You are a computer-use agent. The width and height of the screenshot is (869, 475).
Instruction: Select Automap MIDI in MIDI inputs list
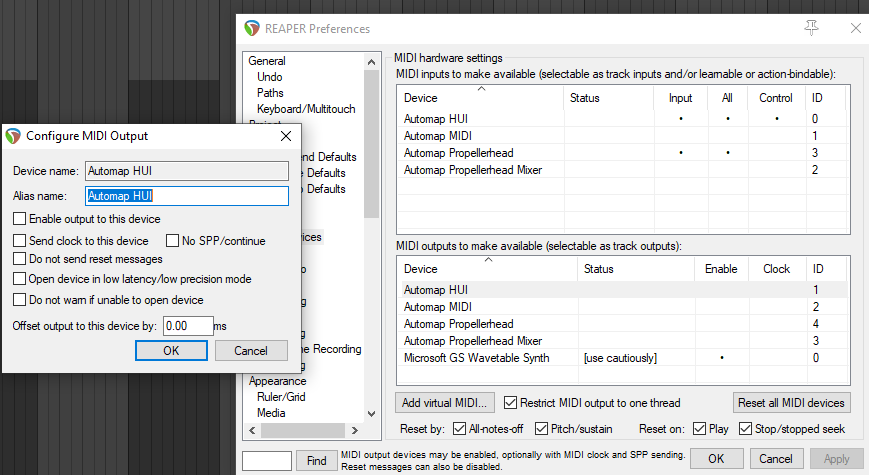click(x=623, y=136)
